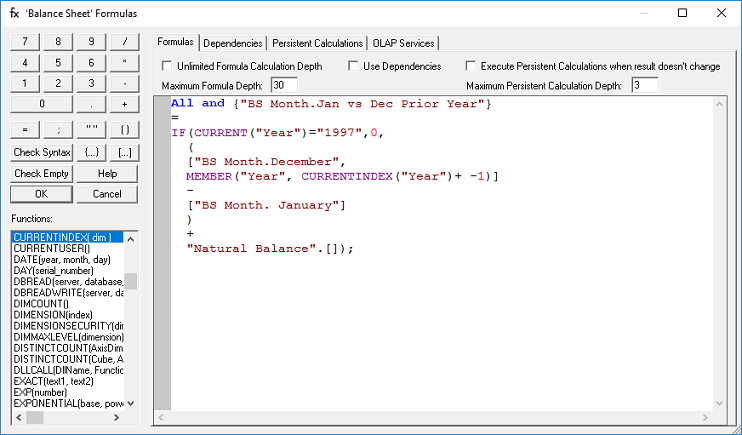Click the Maximum Persistent Calculation Depth field

(645, 85)
